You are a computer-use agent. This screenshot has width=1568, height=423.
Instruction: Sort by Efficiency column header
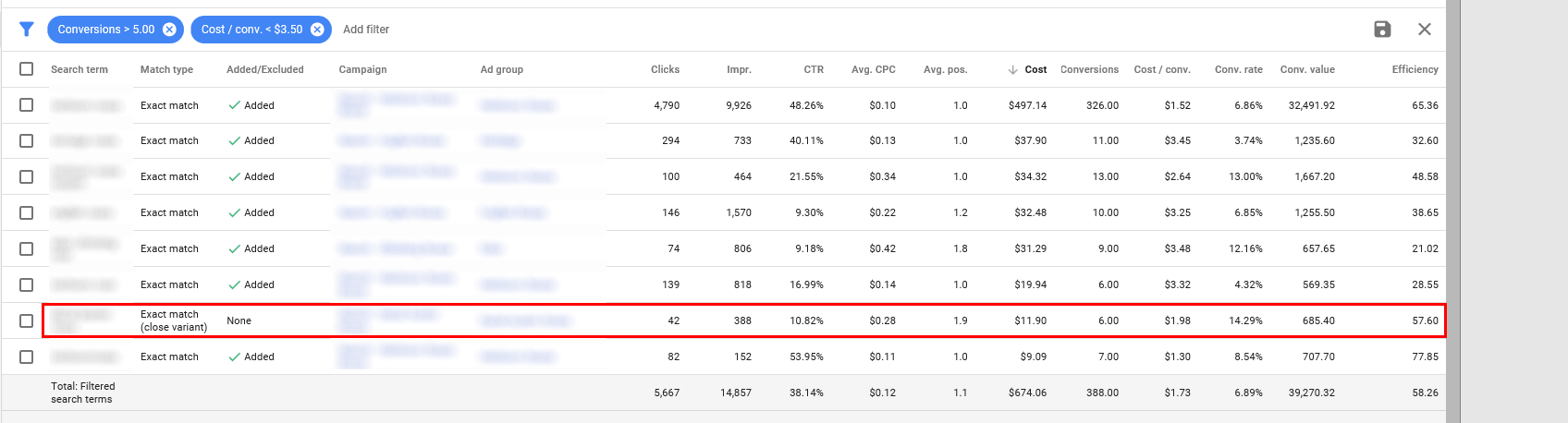pos(1415,69)
